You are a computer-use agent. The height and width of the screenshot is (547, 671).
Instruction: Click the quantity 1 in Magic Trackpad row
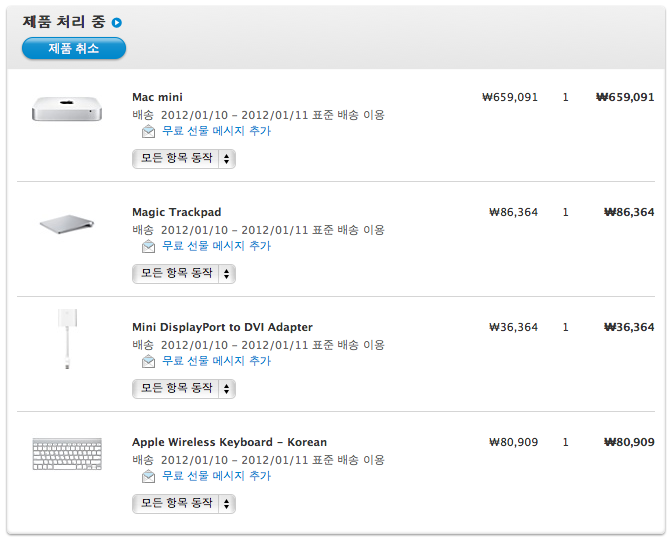[565, 213]
